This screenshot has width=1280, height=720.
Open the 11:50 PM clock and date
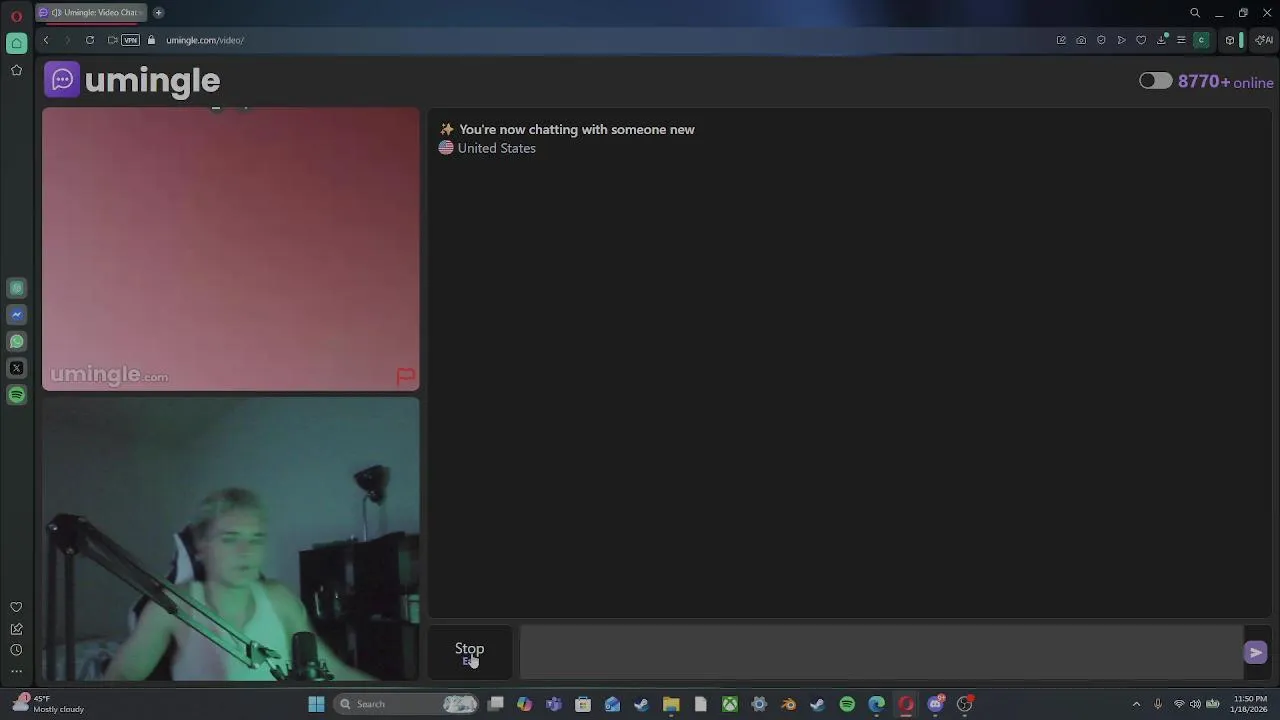pyautogui.click(x=1250, y=704)
